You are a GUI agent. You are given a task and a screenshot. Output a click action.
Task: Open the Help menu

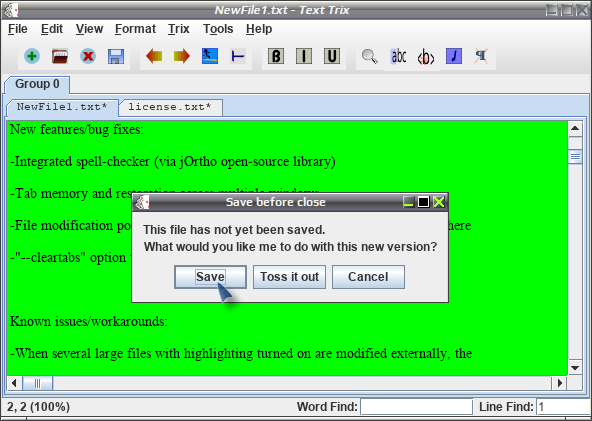(x=259, y=29)
